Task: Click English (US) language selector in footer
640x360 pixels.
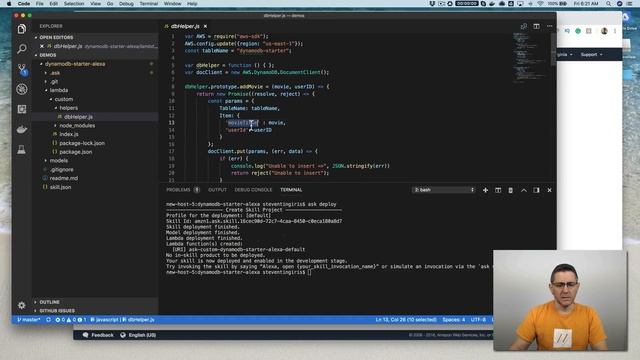Action: click(138, 335)
